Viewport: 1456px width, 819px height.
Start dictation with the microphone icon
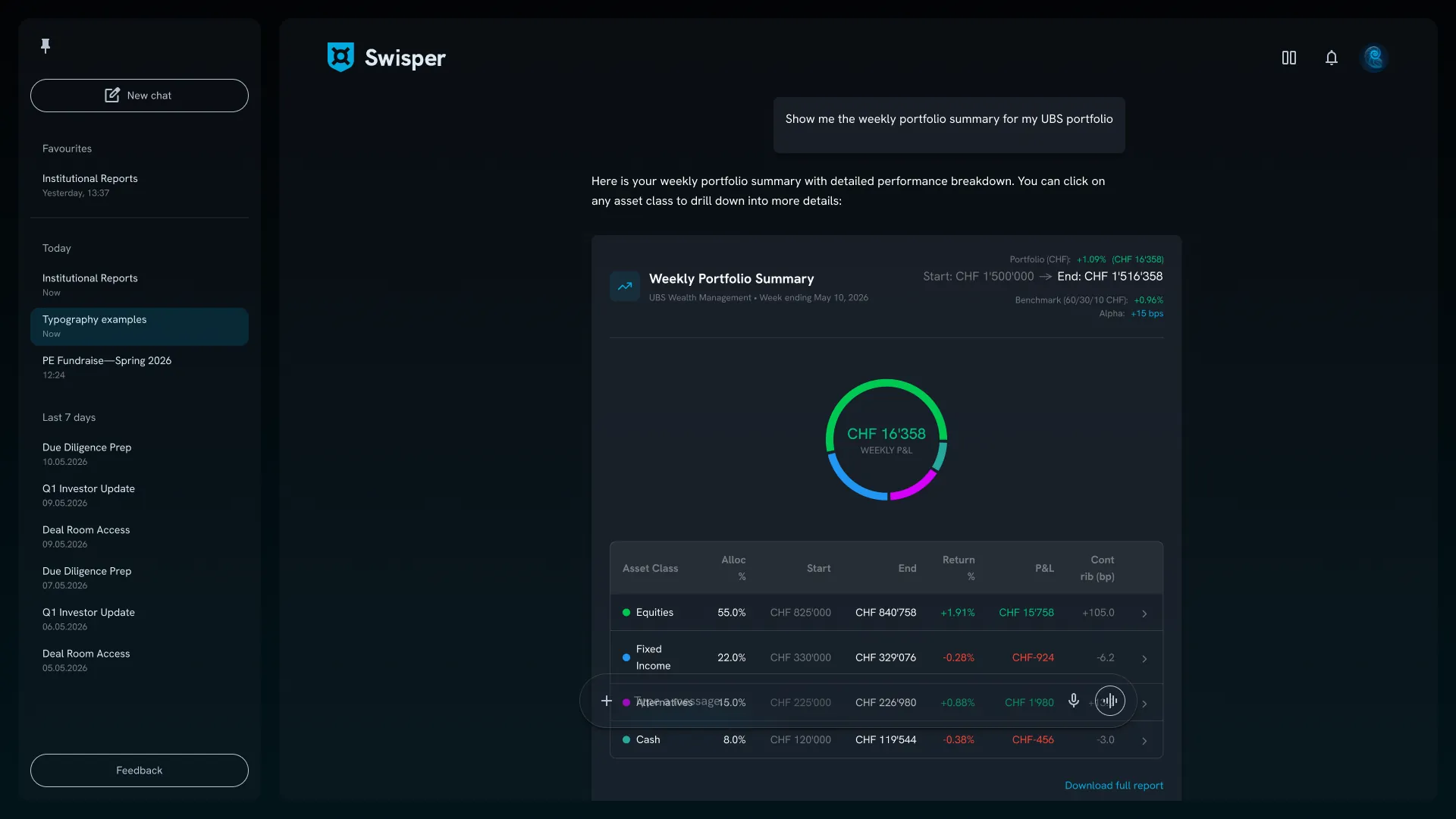pyautogui.click(x=1074, y=701)
